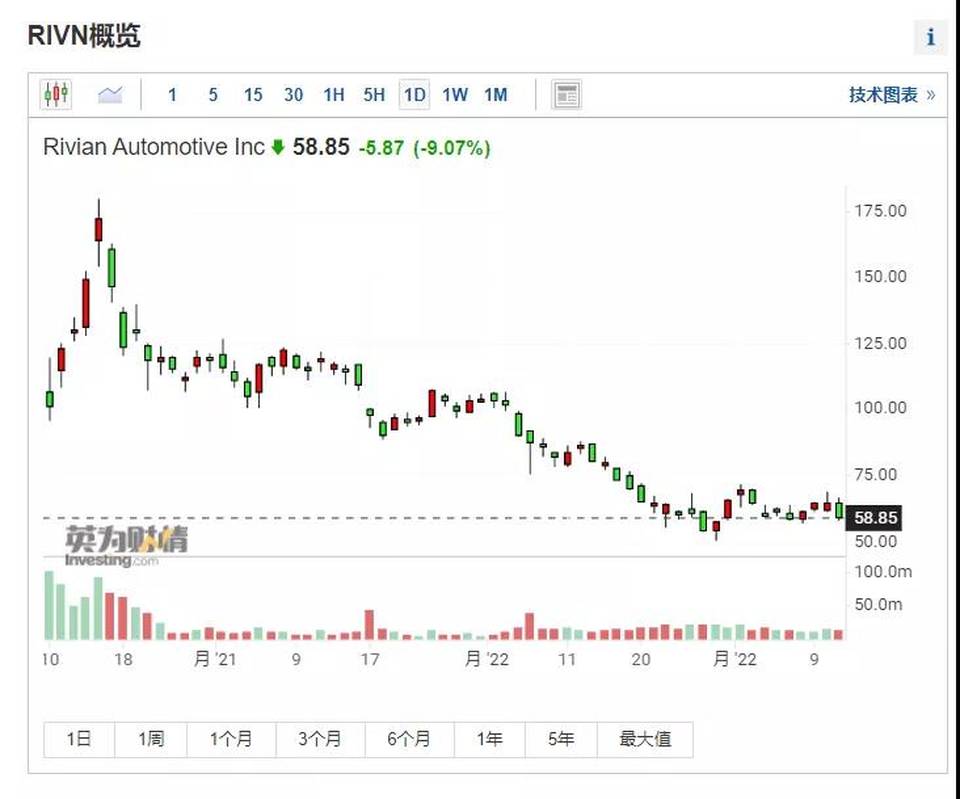Click the date label 11 on time axis
The height and width of the screenshot is (799, 960).
click(x=567, y=659)
